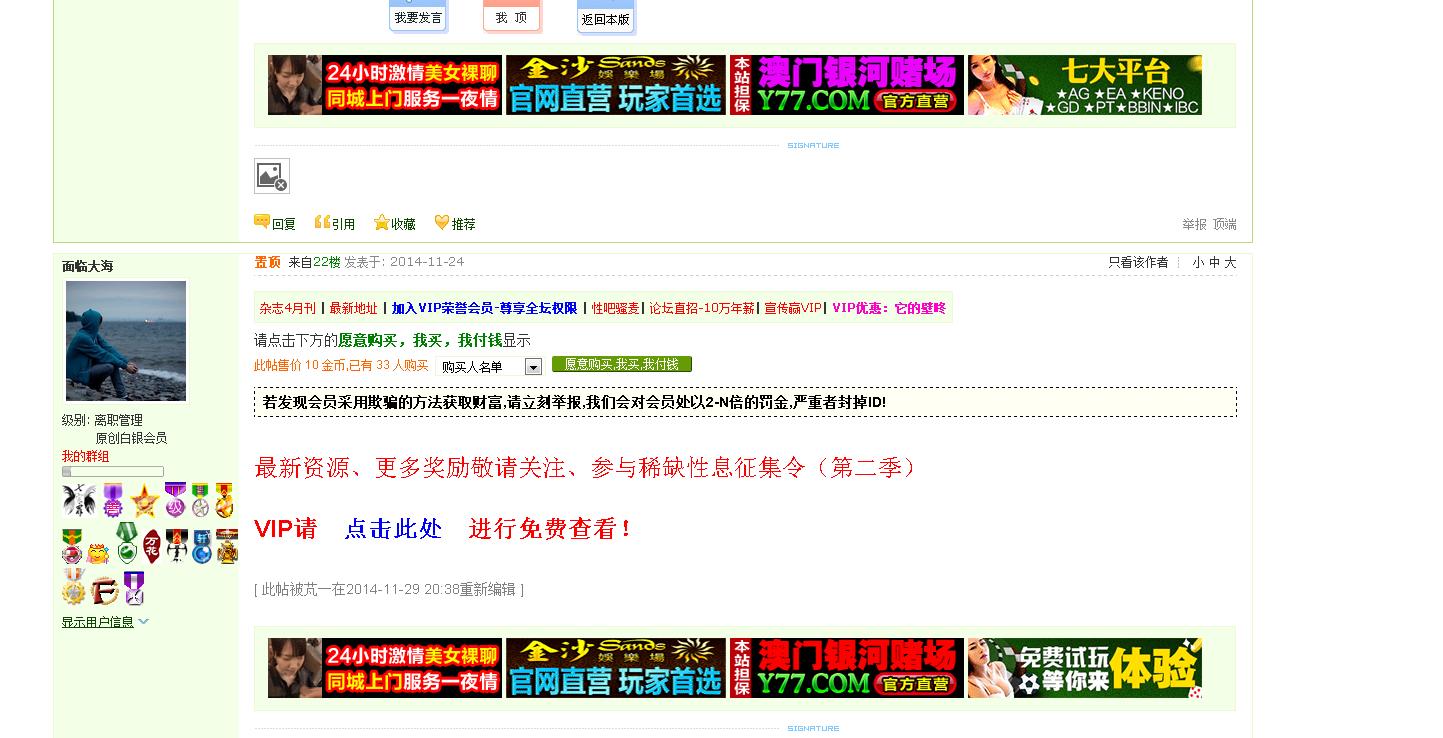
Task: Switch font size to 小
Action: (x=1196, y=263)
